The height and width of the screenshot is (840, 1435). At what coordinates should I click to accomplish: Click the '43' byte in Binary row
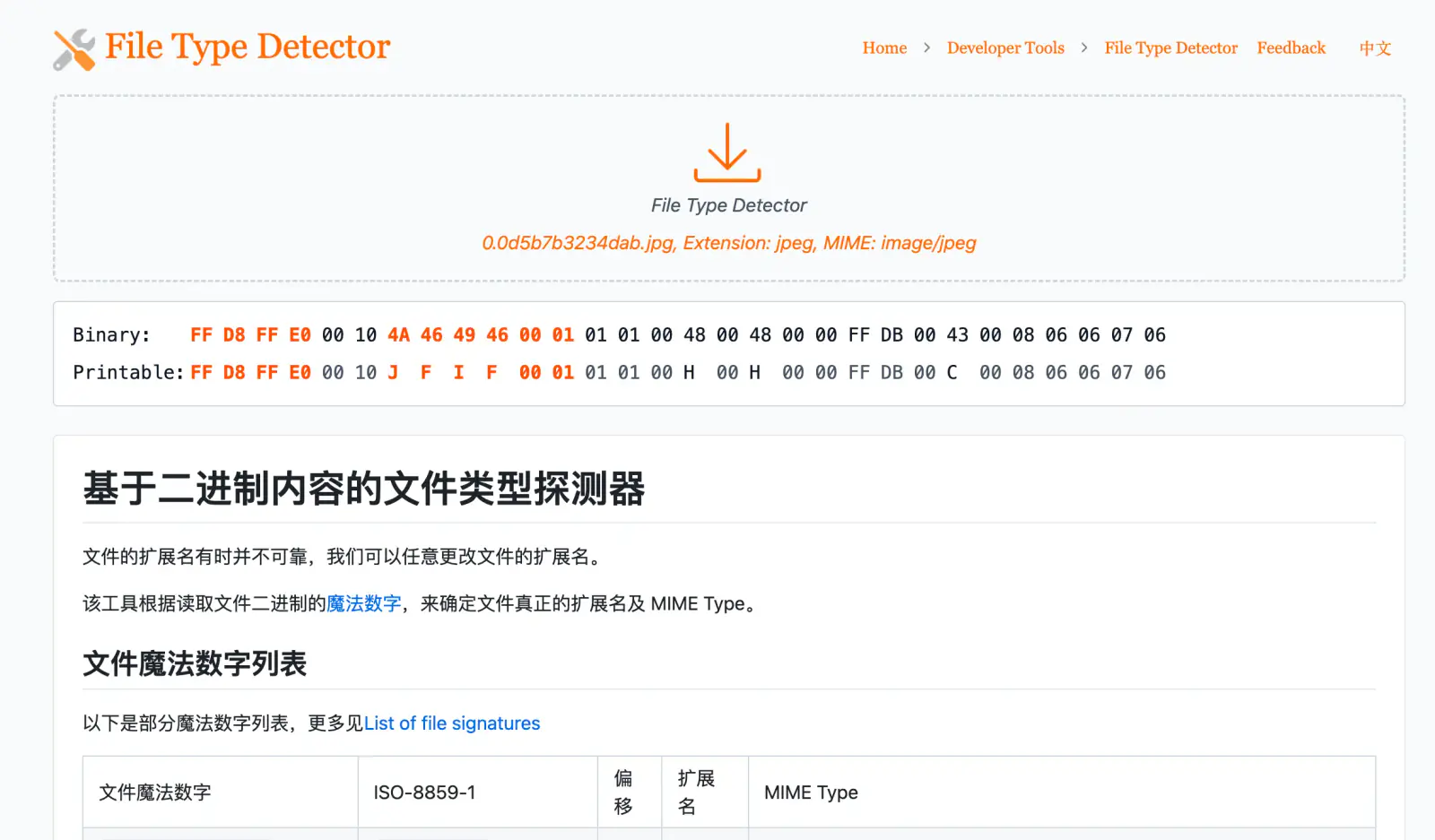tap(958, 335)
